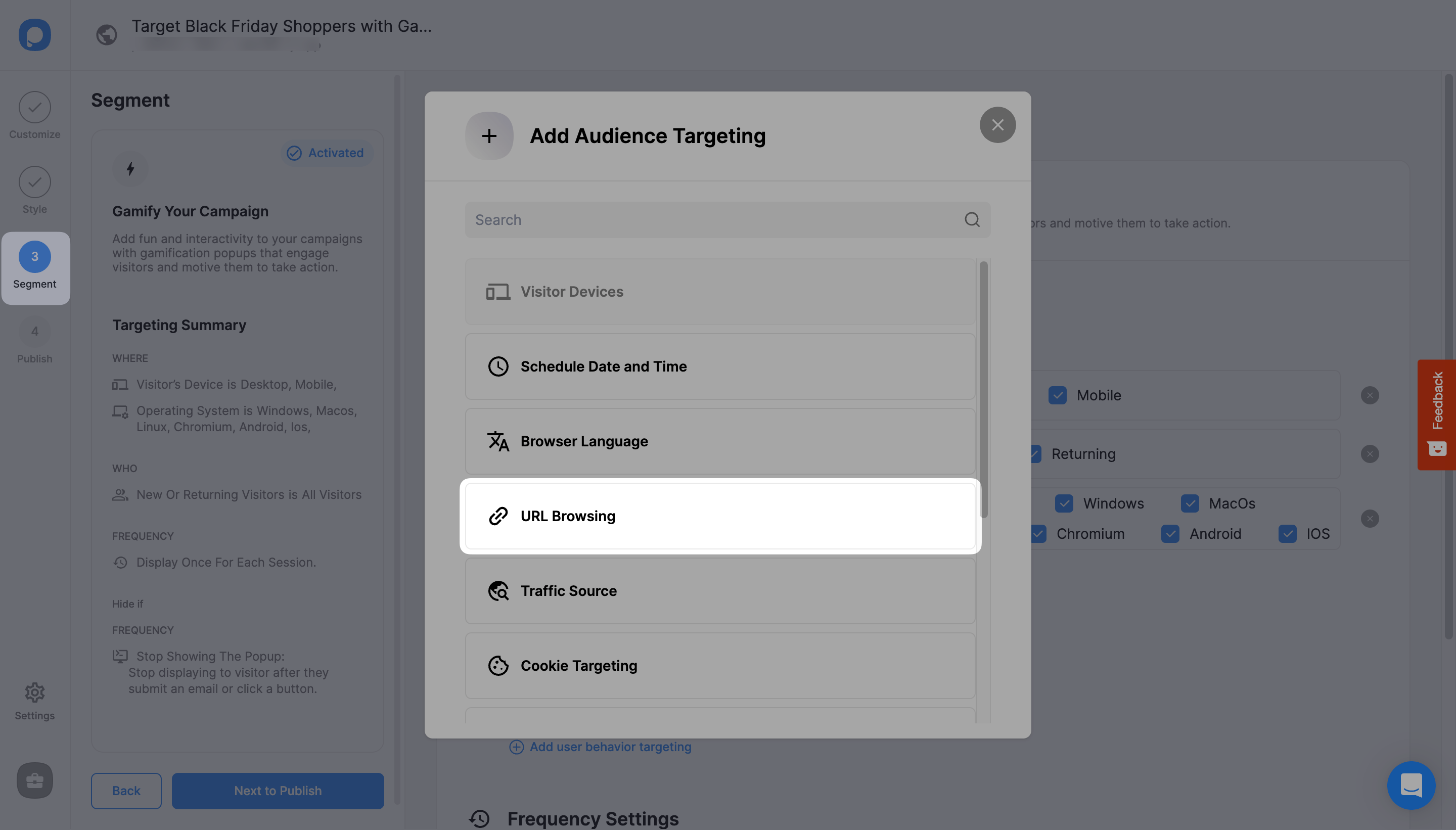
Task: Click the Gamify Your Campaign heading
Action: pyautogui.click(x=191, y=211)
